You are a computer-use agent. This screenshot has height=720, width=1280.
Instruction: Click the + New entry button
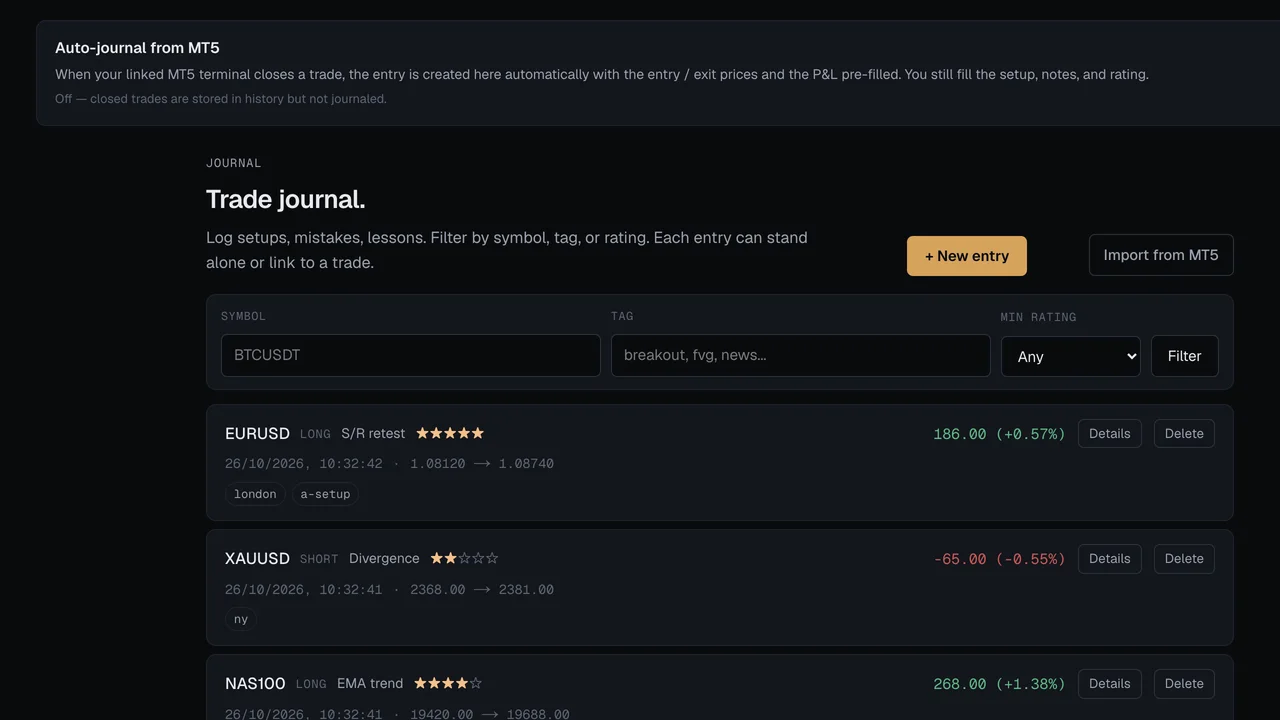click(x=966, y=256)
